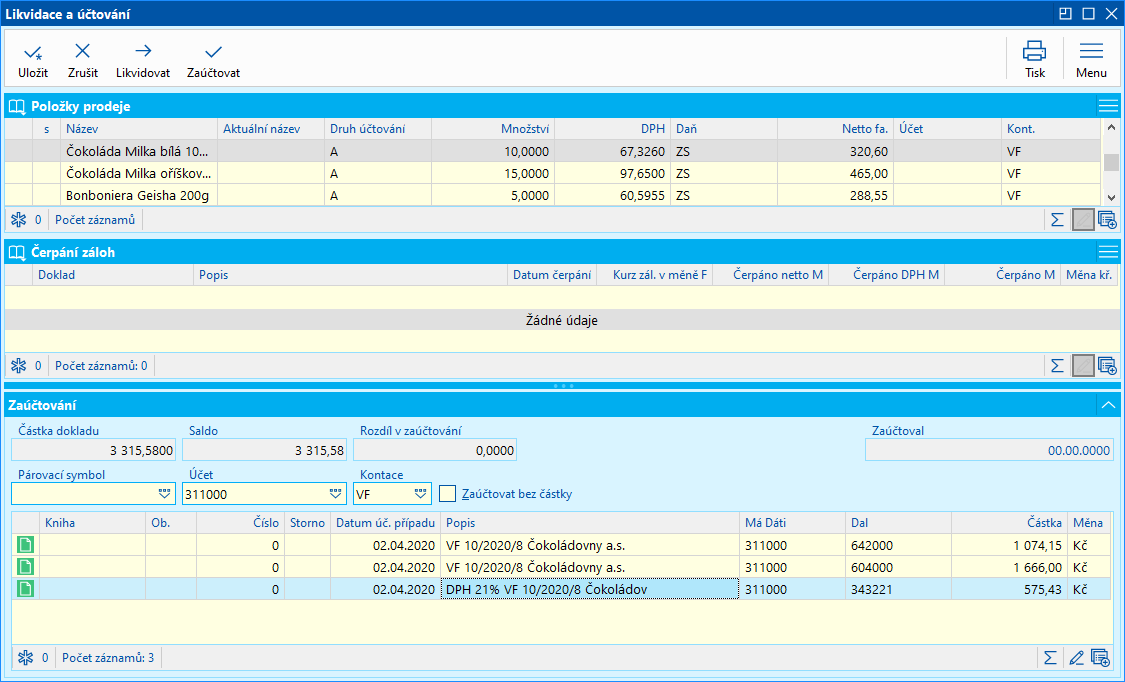The width and height of the screenshot is (1125, 682).
Task: Select row Bonboniera Geisha 200g
Action: (x=552, y=195)
